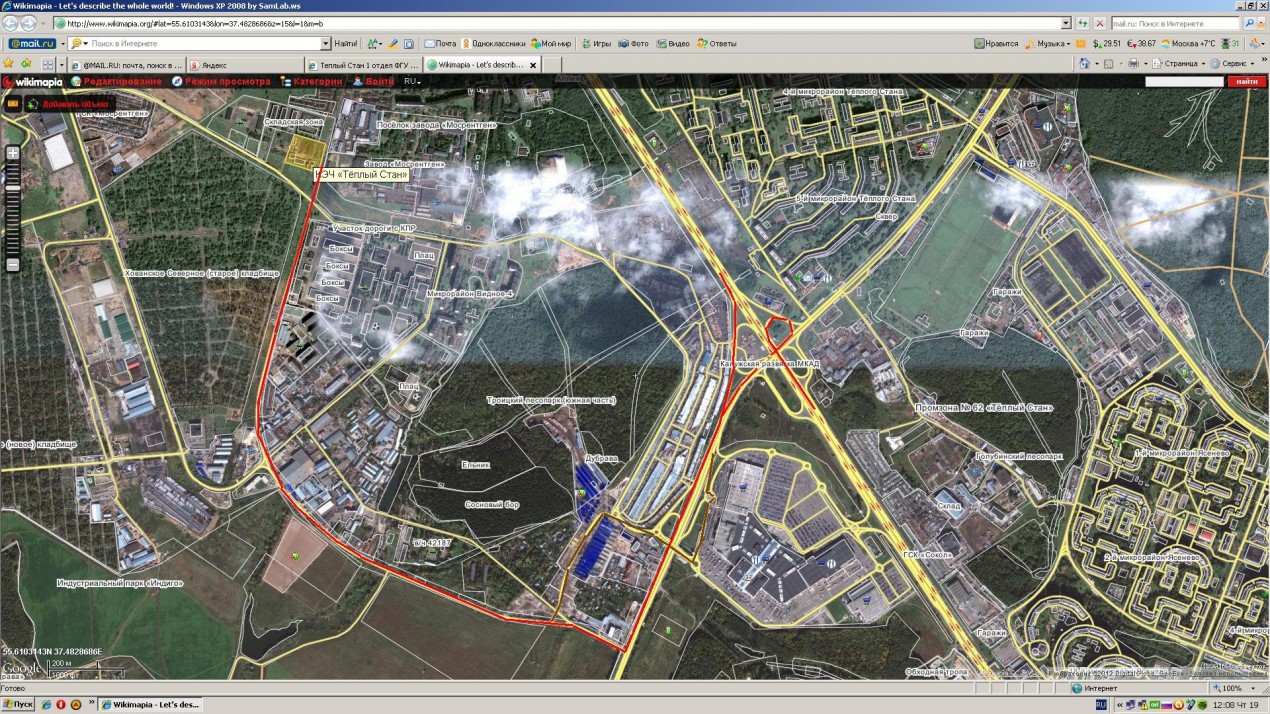Click the red найти search button
Image resolution: width=1270 pixels, height=714 pixels.
pos(1246,81)
